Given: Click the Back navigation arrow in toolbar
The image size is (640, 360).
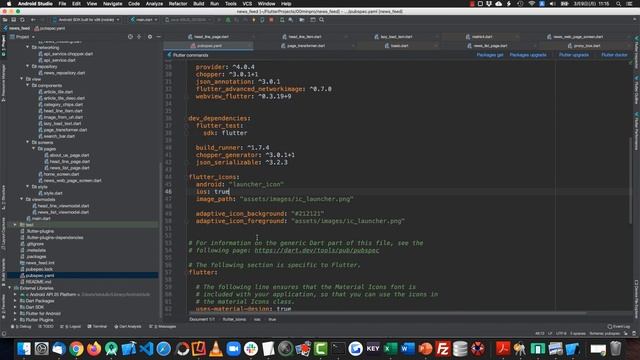Looking at the screenshot, I should (x=33, y=20).
